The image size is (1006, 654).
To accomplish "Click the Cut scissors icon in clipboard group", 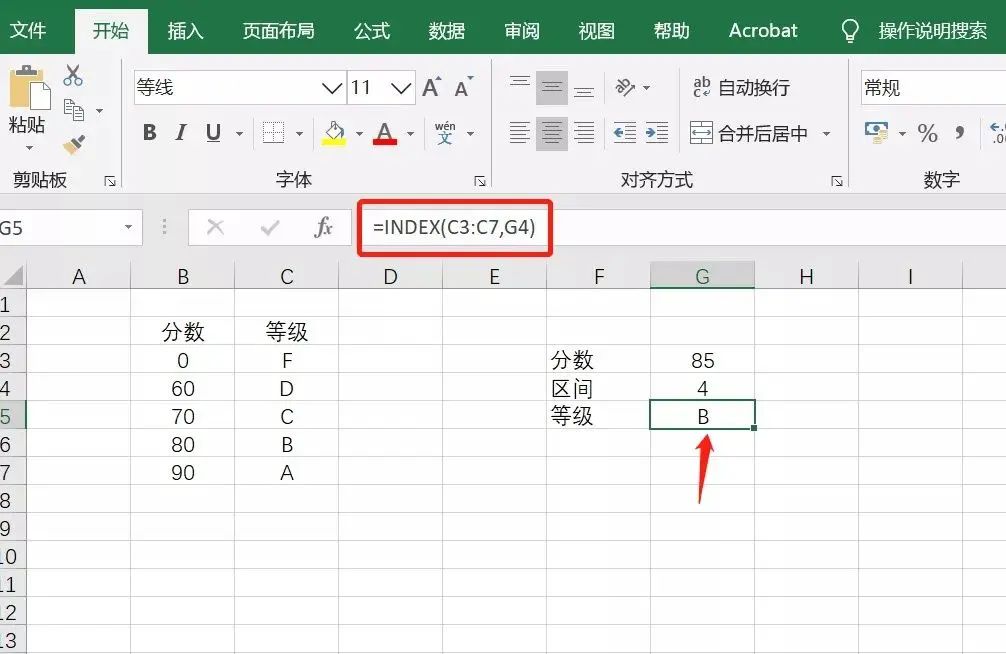I will [71, 75].
